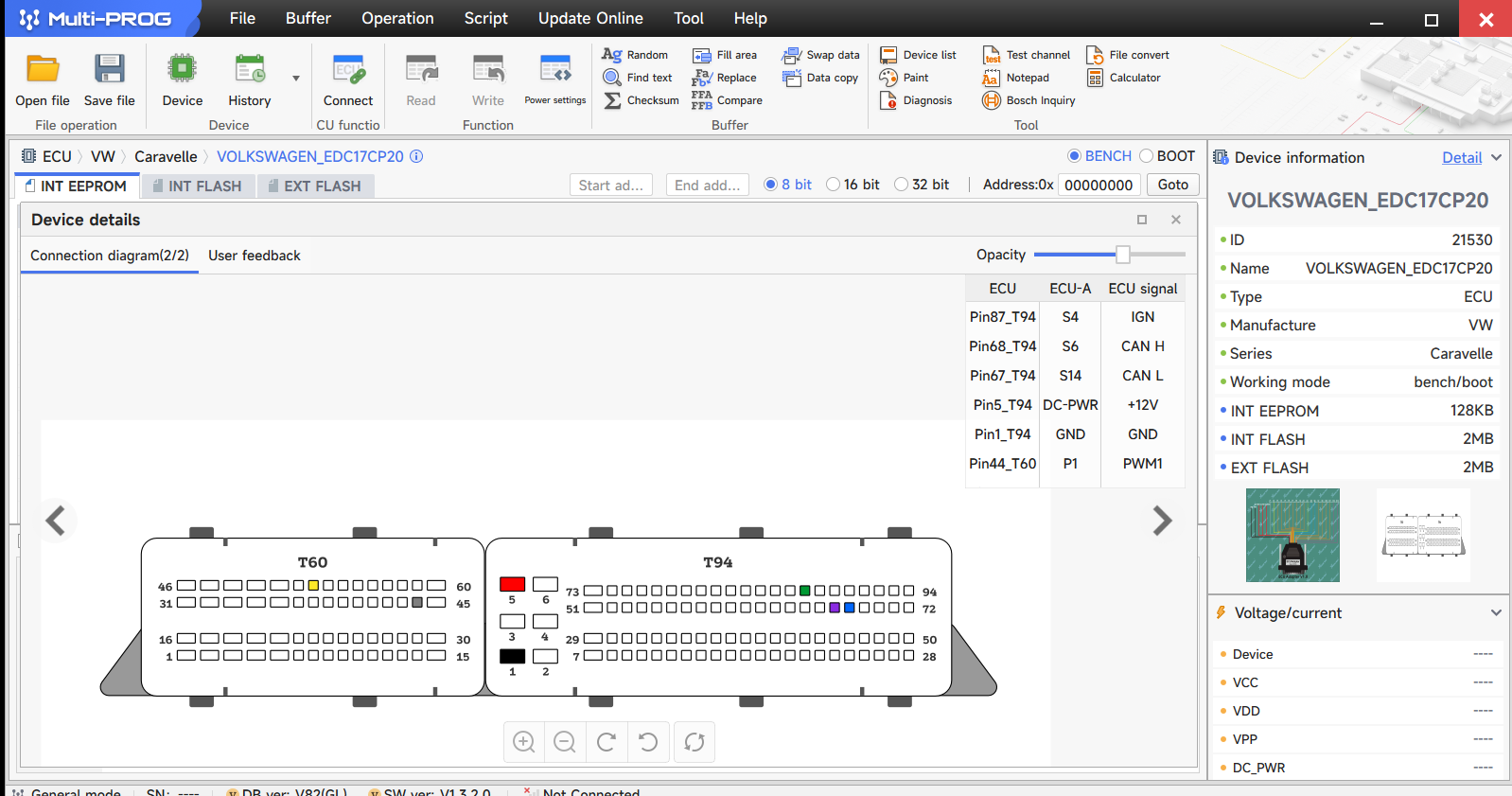Collapse the Voltage/current panel

click(1496, 613)
